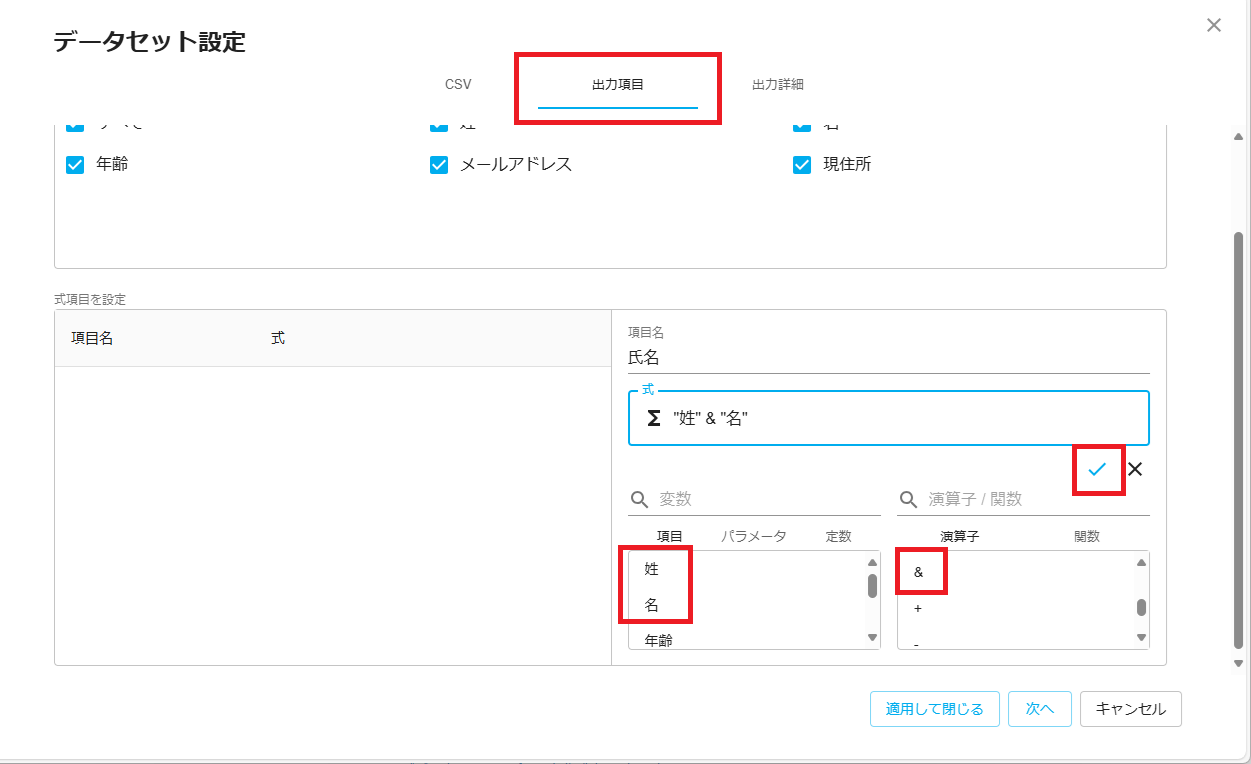
Task: Switch to the 関数 tab
Action: pos(1086,536)
